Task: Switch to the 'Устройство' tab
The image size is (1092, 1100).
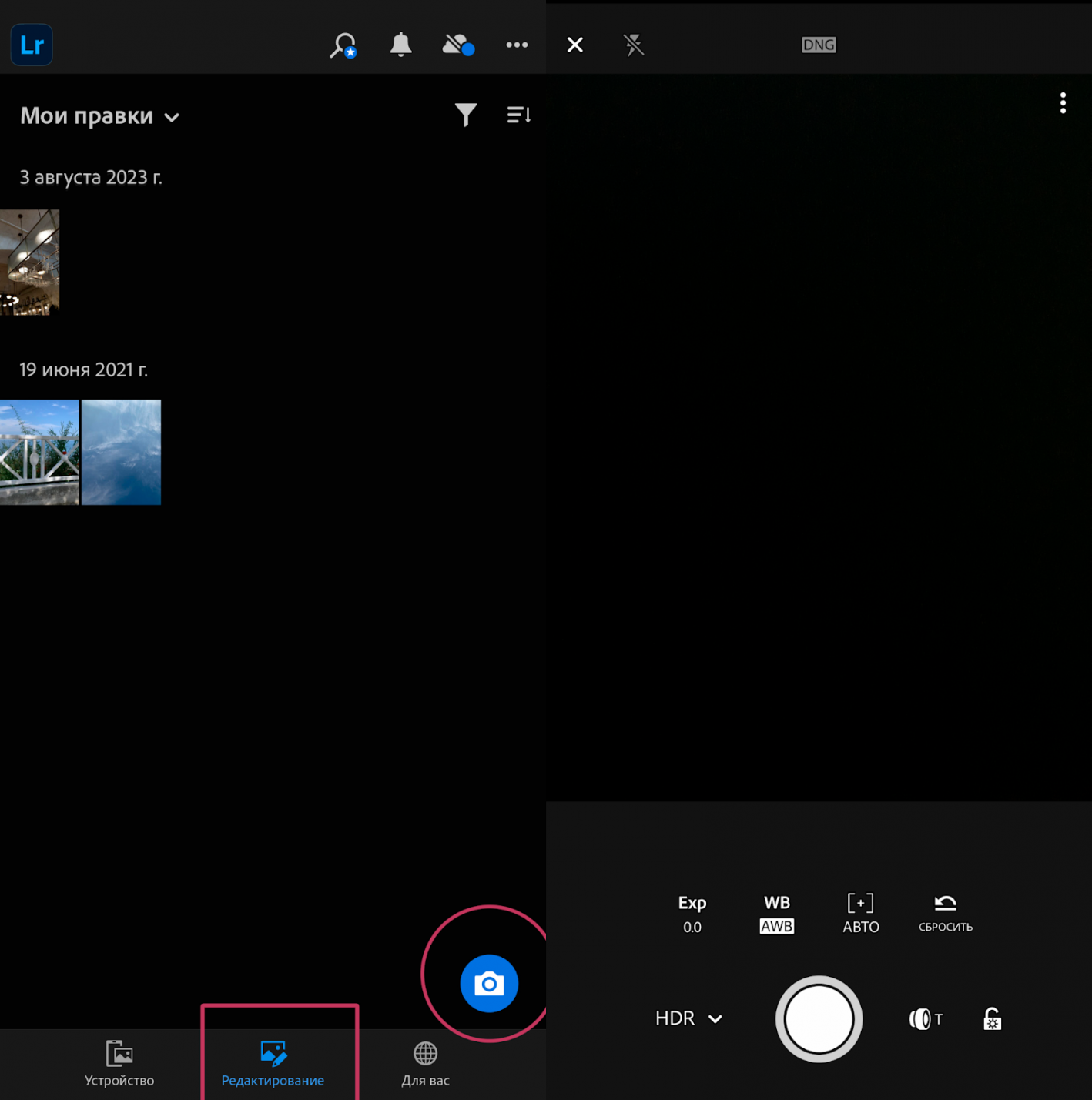Action: [119, 1064]
